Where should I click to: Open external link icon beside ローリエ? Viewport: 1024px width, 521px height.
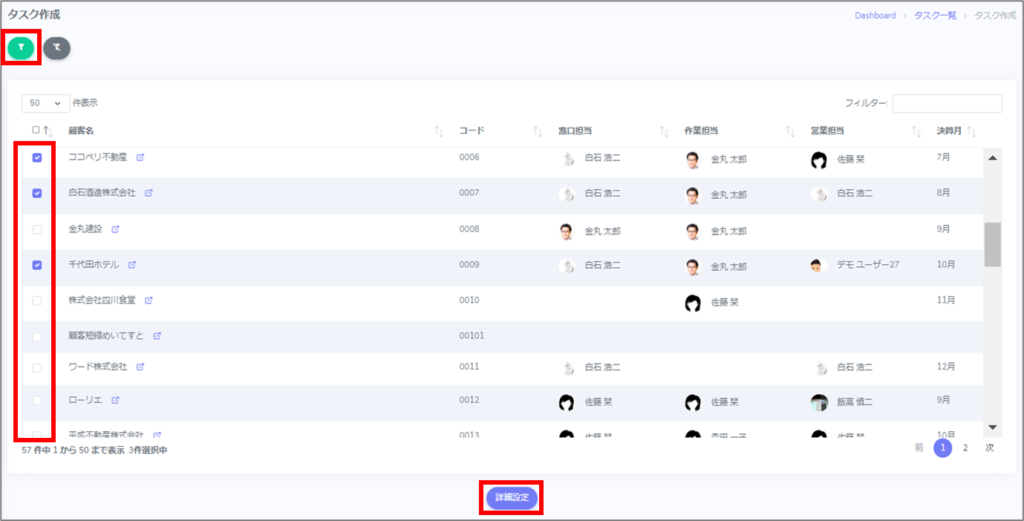point(115,401)
